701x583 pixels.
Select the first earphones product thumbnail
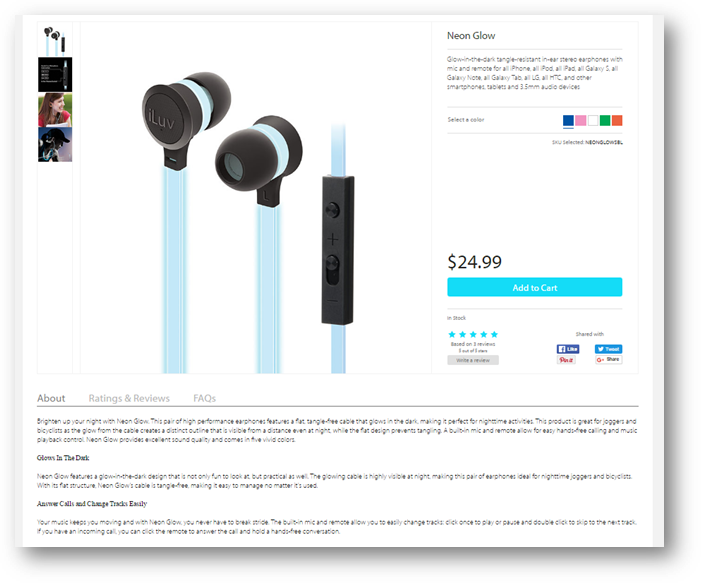click(x=55, y=40)
